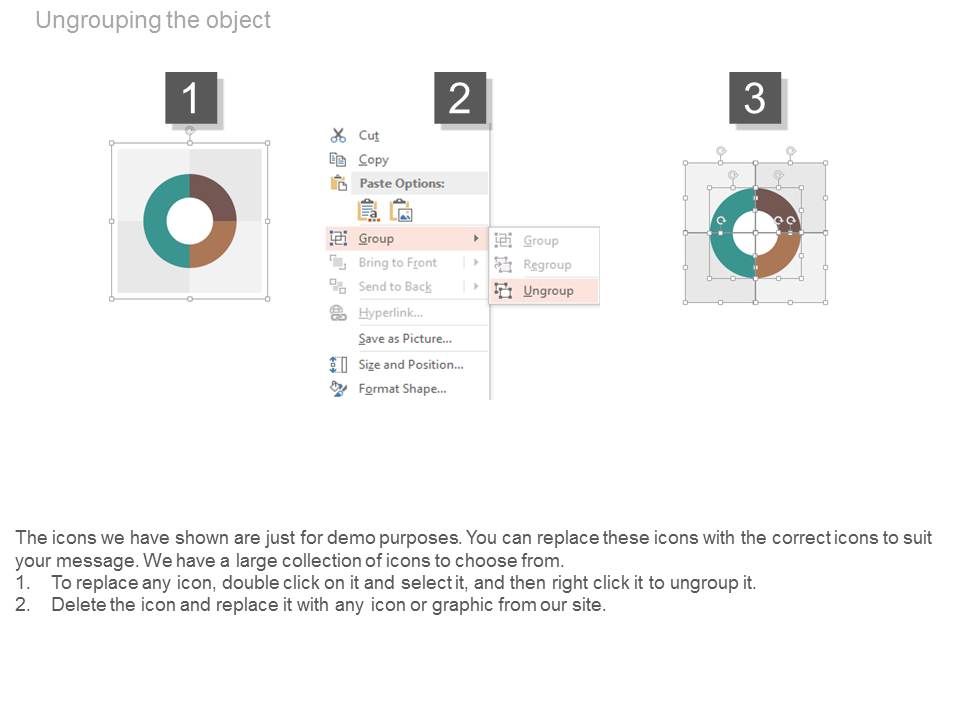Click the Cut scissors icon
Viewport: 960px width, 720px height.
coord(338,135)
